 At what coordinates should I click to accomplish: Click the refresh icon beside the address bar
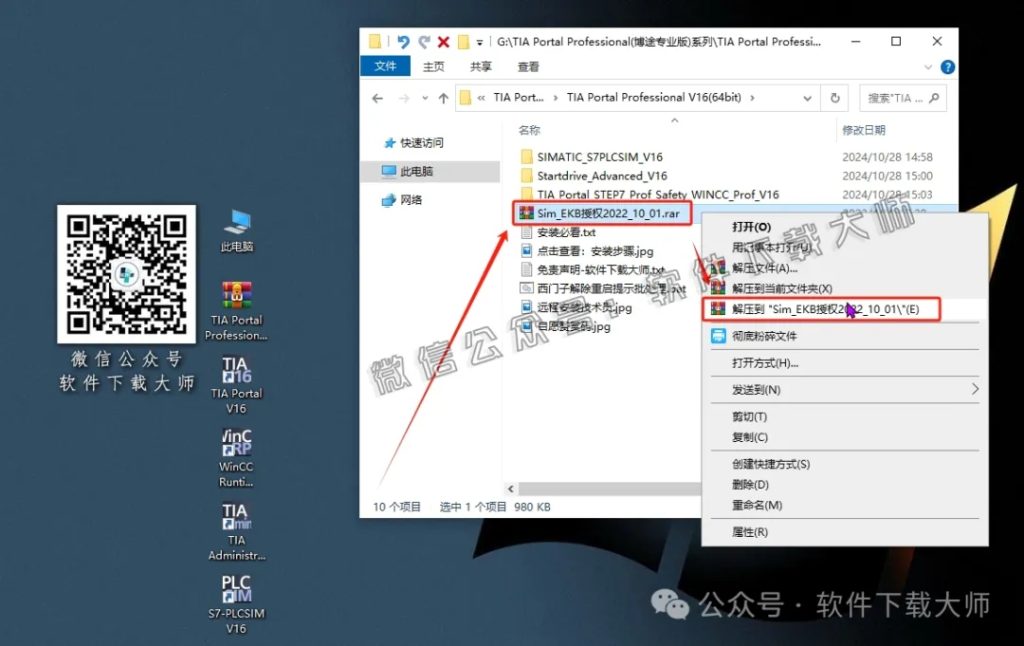point(834,98)
